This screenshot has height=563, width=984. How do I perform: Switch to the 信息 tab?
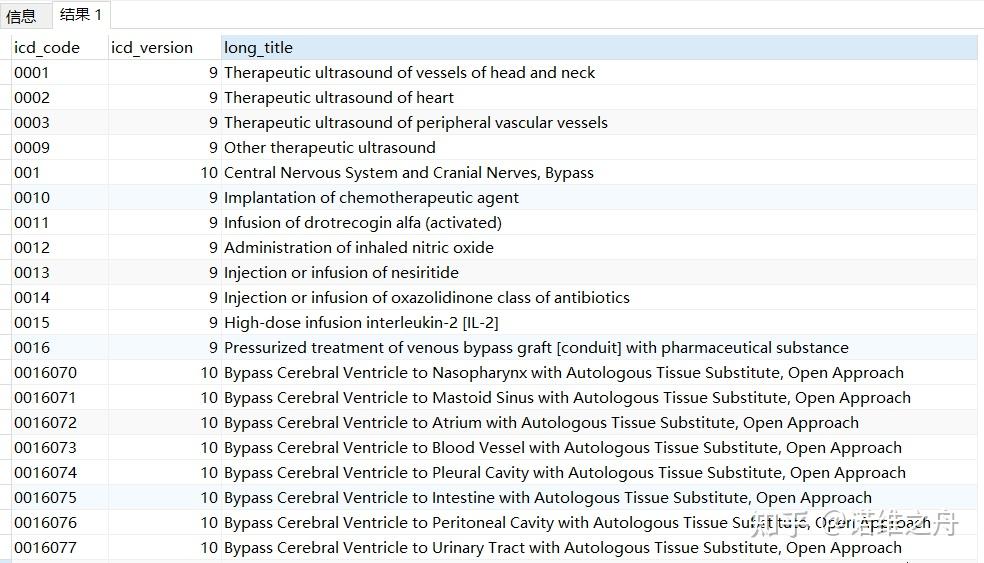(x=21, y=15)
